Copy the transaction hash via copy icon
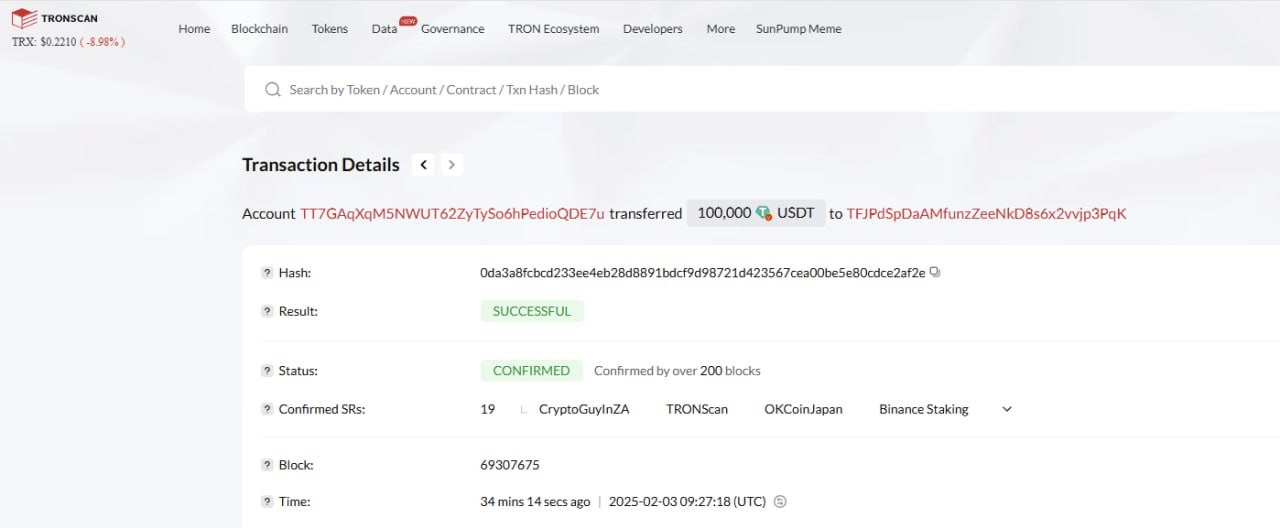The width and height of the screenshot is (1280, 528). point(935,272)
